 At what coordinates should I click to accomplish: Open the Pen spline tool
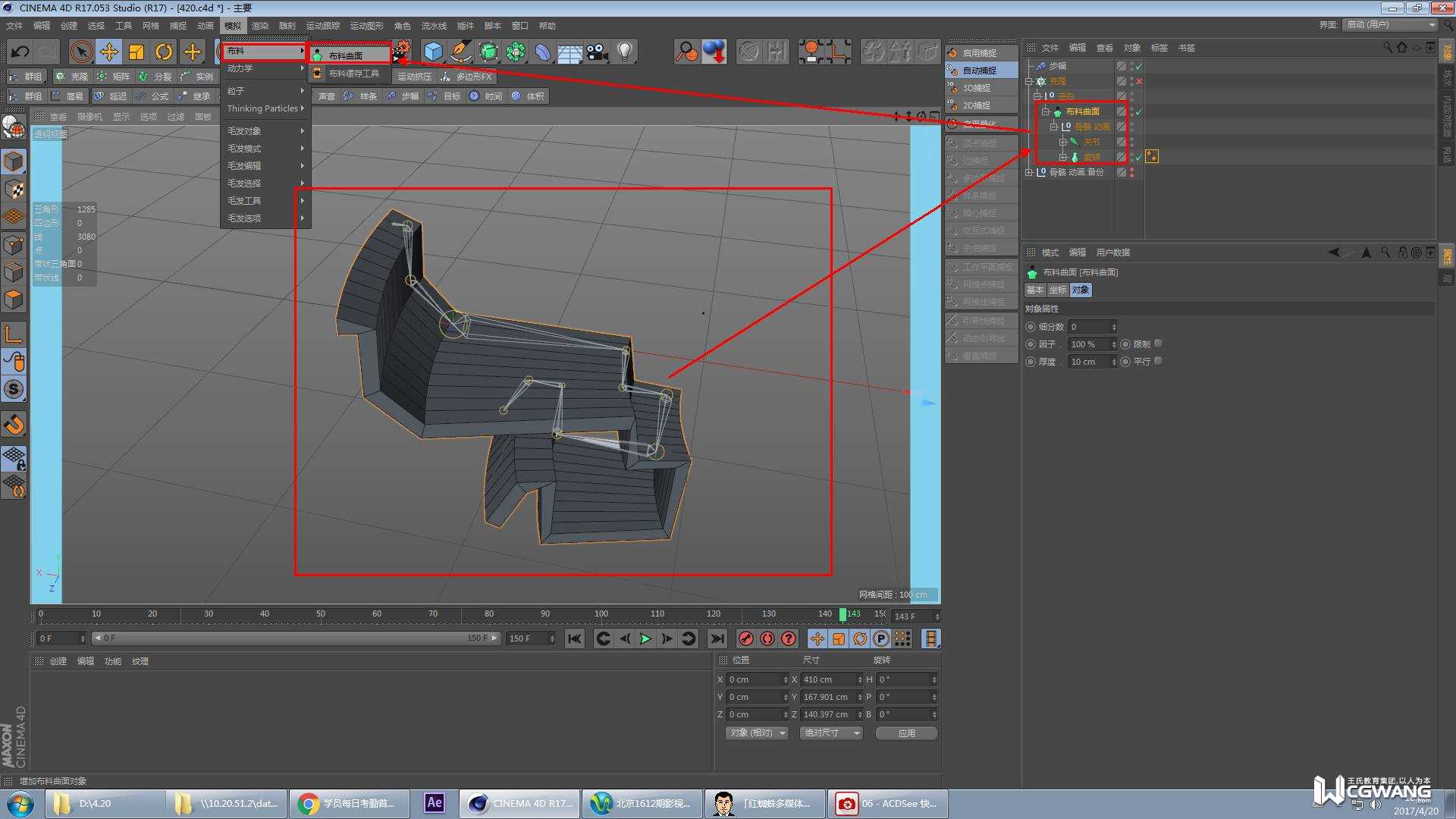coord(460,52)
